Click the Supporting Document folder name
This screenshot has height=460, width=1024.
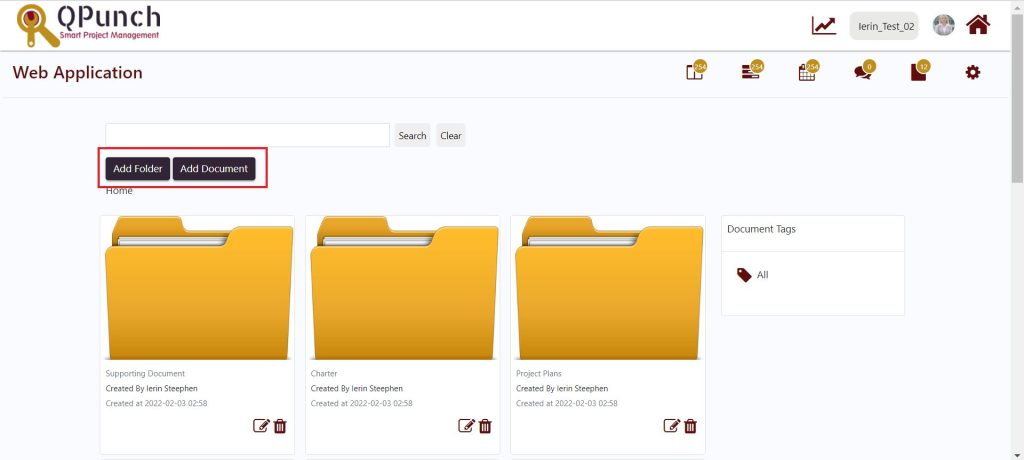[145, 374]
